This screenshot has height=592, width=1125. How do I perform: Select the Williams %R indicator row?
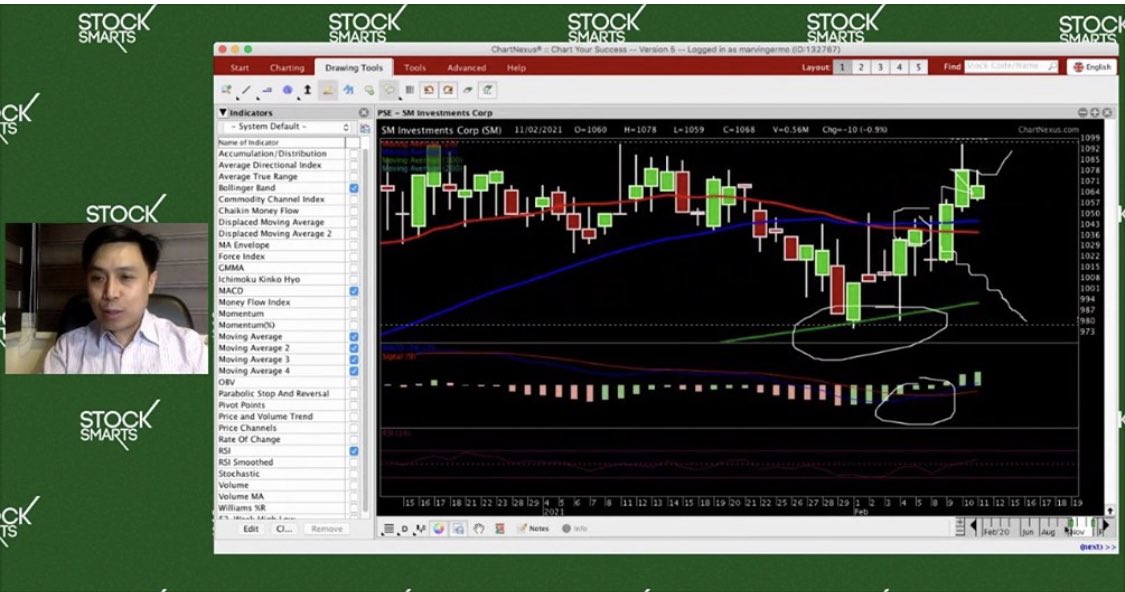pos(281,508)
